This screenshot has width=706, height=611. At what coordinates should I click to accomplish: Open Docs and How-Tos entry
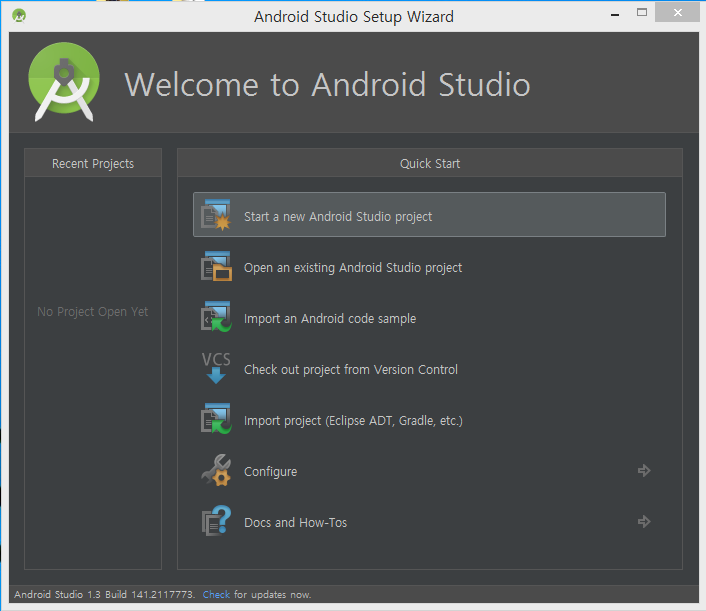tap(429, 522)
